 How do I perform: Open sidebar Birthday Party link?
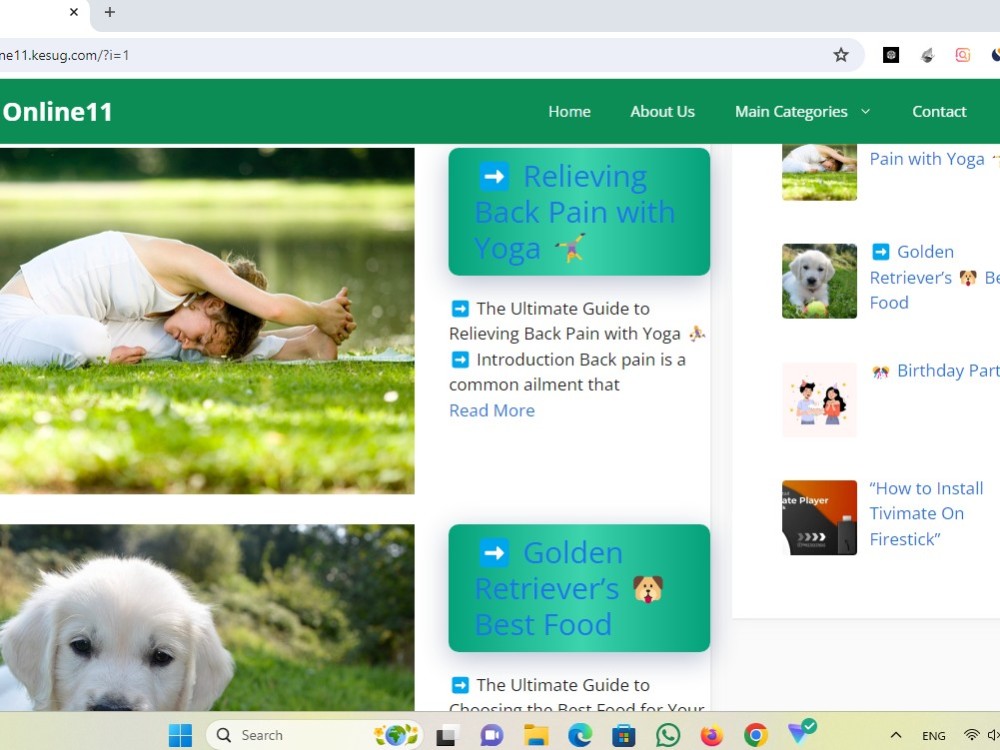(x=948, y=371)
